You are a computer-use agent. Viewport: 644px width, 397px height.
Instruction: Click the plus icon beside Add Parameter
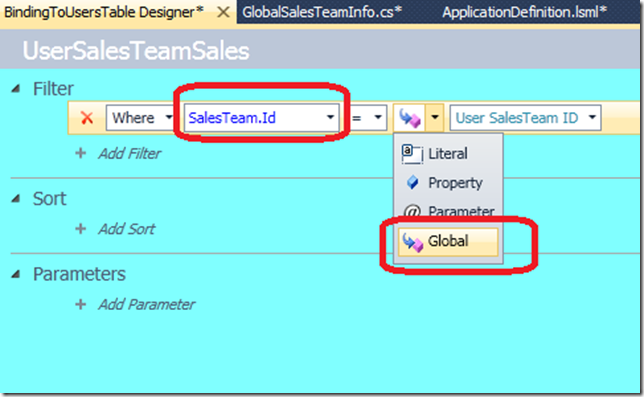(80, 304)
